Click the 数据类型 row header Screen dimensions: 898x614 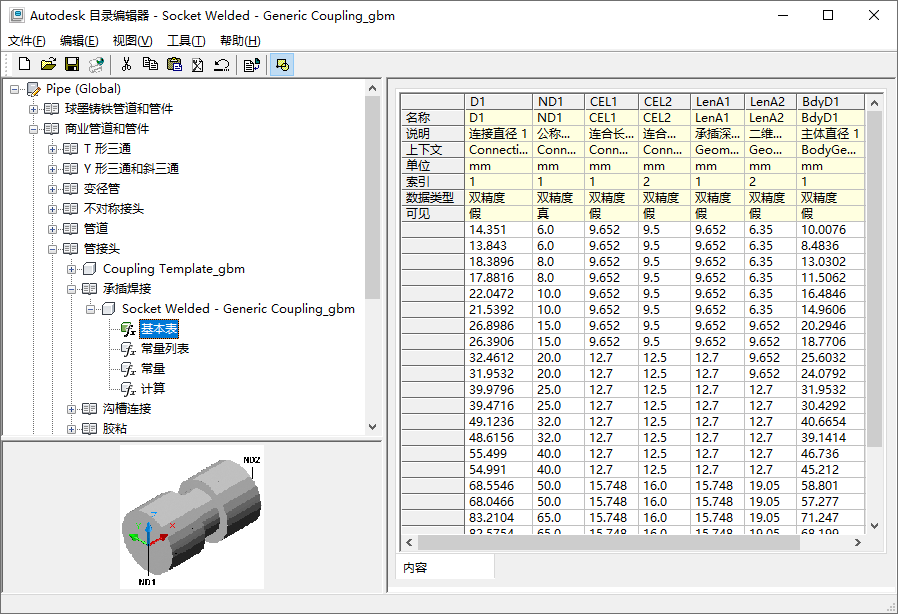point(432,198)
